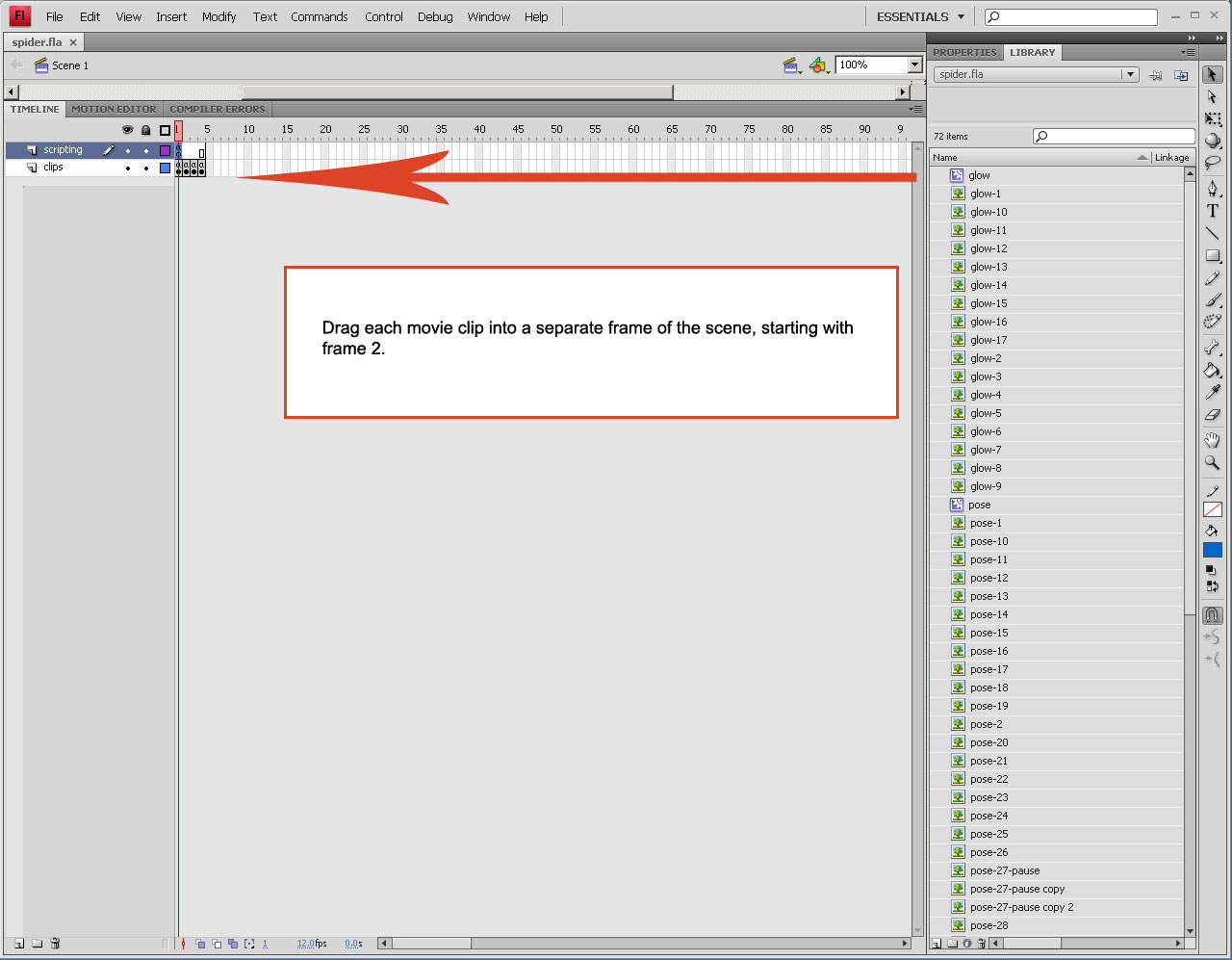Toggle lock for all layers padlock icon
This screenshot has width=1232, height=960.
[146, 130]
